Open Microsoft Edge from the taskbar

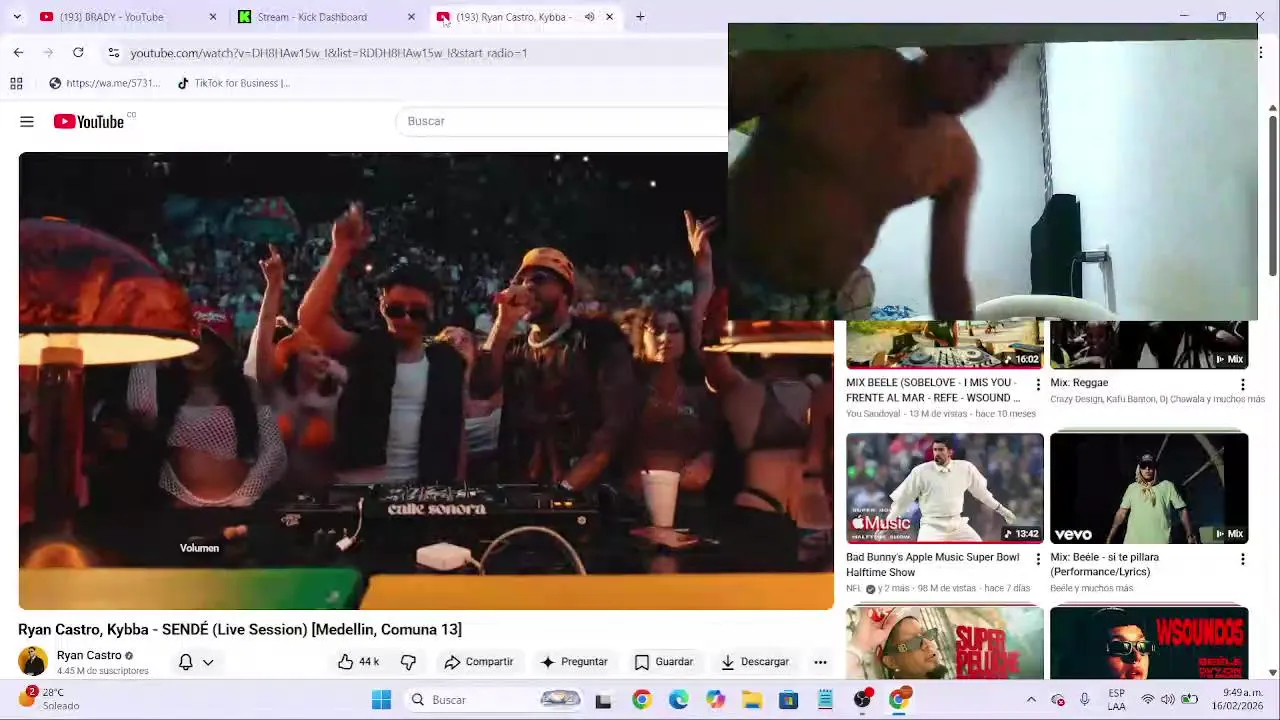coord(678,700)
